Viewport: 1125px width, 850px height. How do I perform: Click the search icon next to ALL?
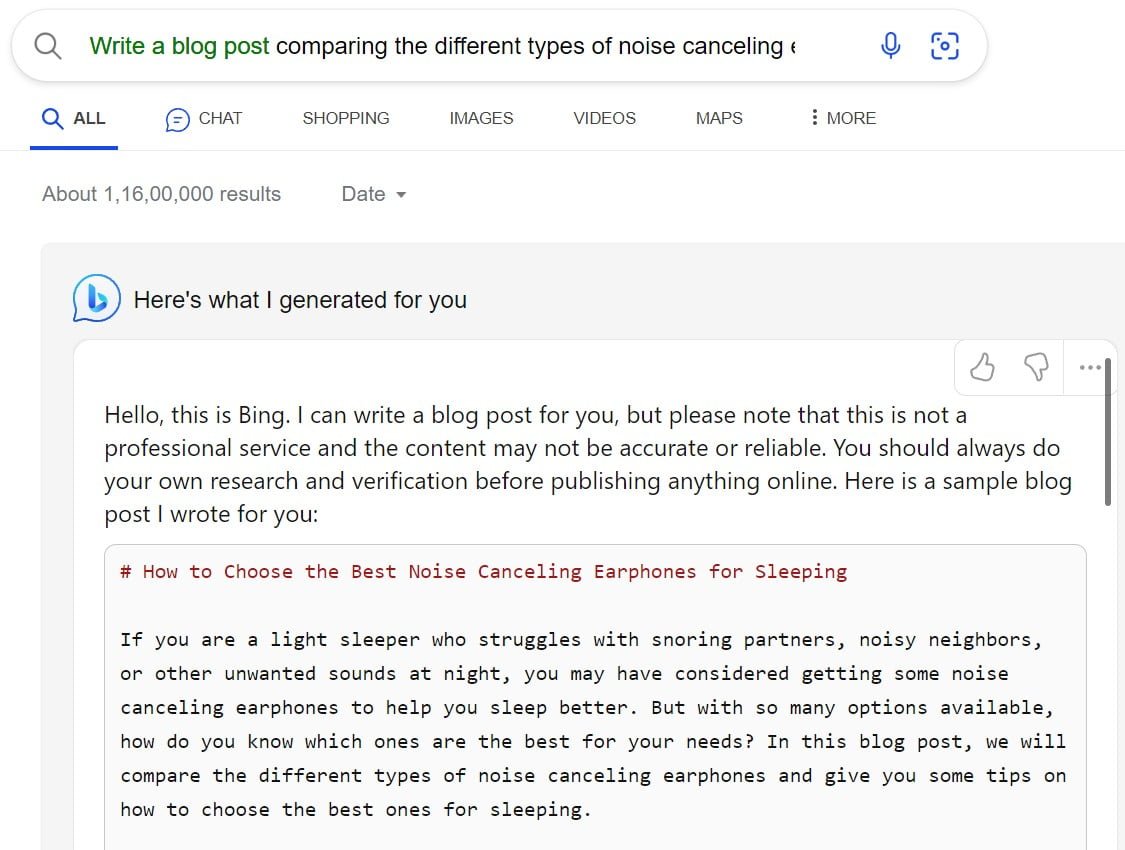pos(53,117)
